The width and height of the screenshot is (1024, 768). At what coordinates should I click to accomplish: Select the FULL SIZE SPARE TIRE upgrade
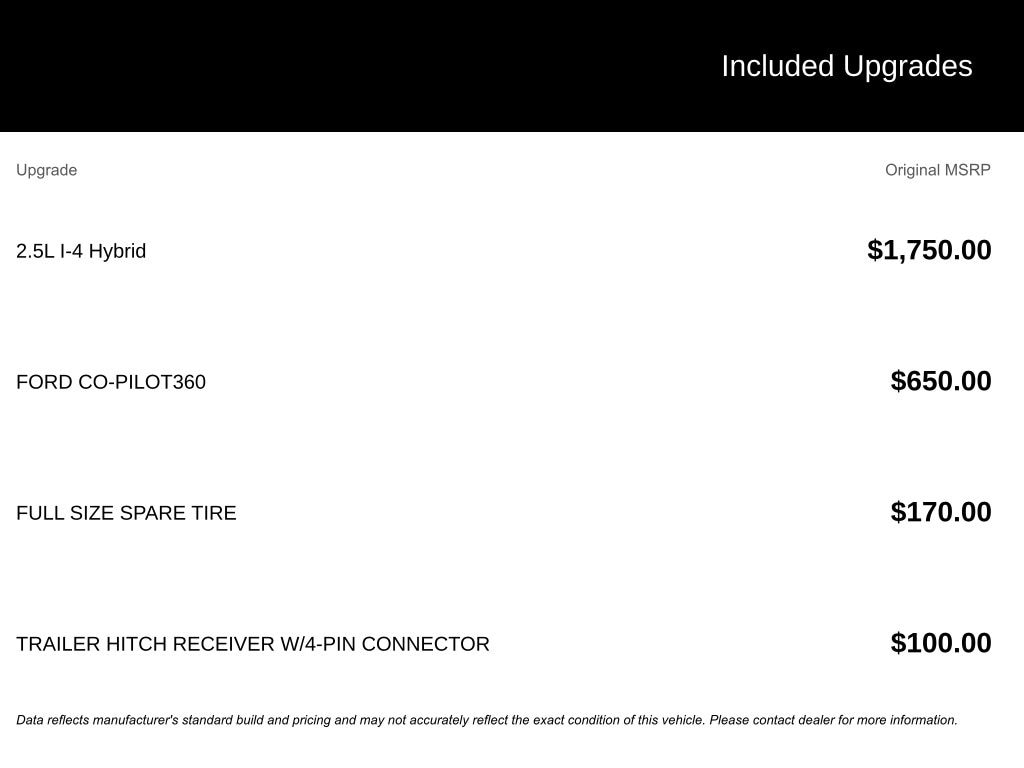click(x=126, y=513)
